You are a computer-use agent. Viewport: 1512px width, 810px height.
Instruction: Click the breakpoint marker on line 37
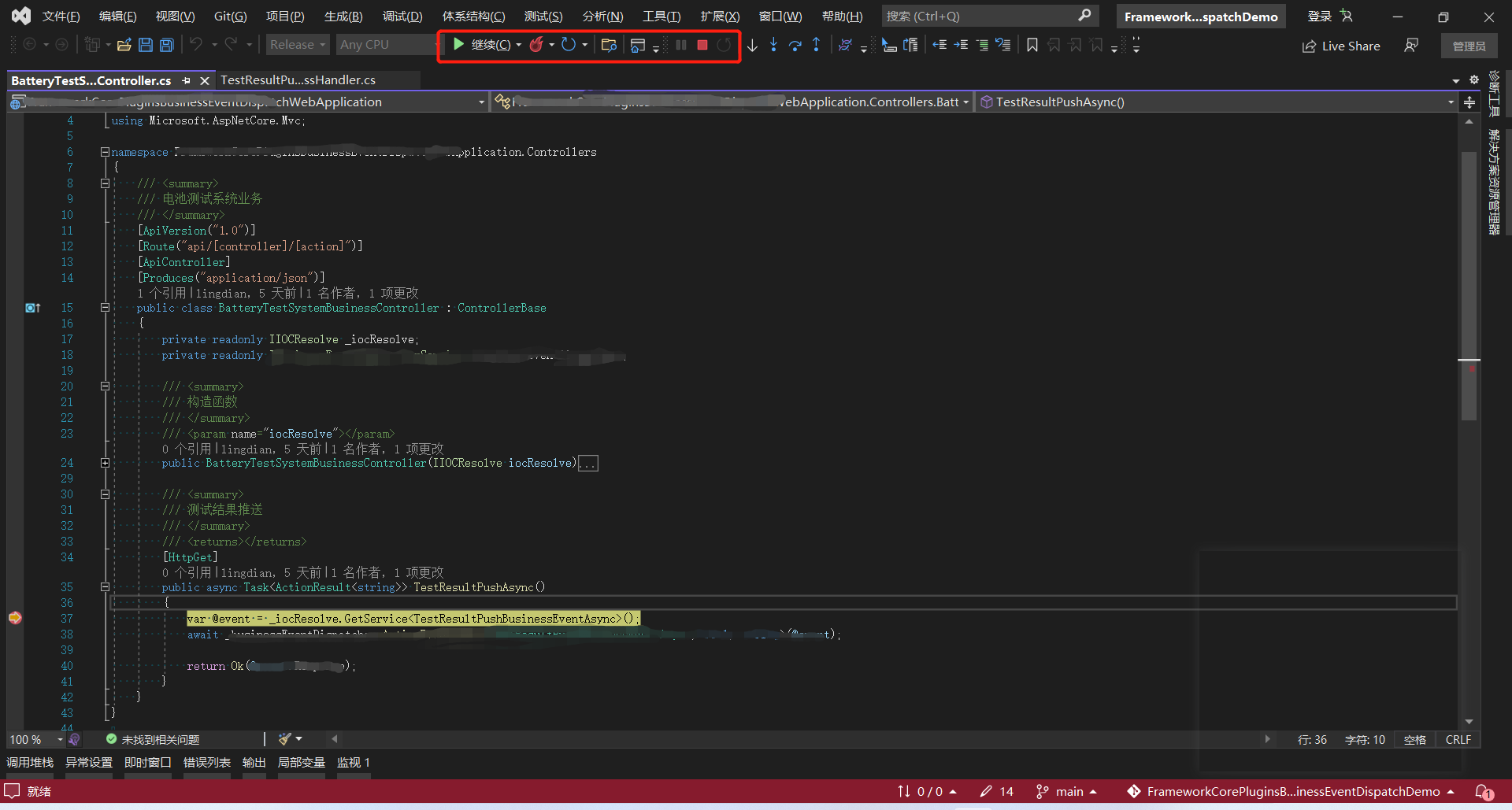(15, 618)
